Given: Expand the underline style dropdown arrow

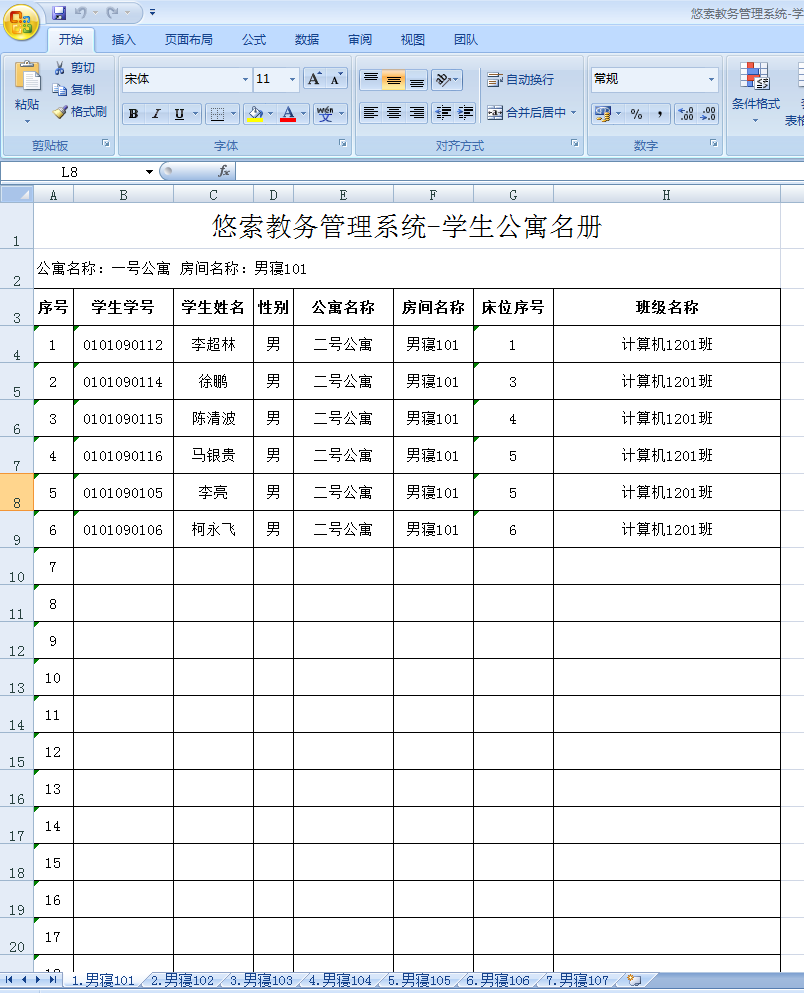Looking at the screenshot, I should point(196,114).
